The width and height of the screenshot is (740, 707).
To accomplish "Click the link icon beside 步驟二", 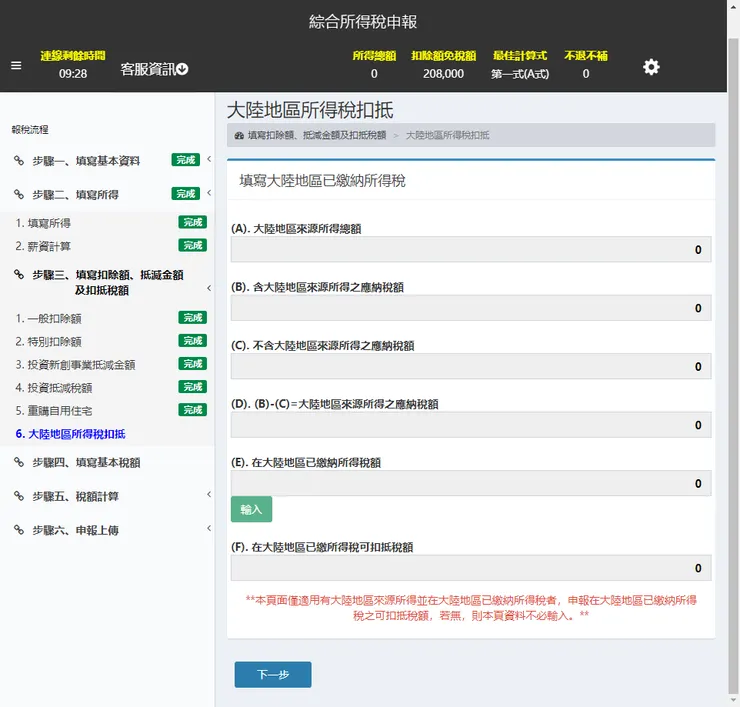I will click(x=19, y=194).
